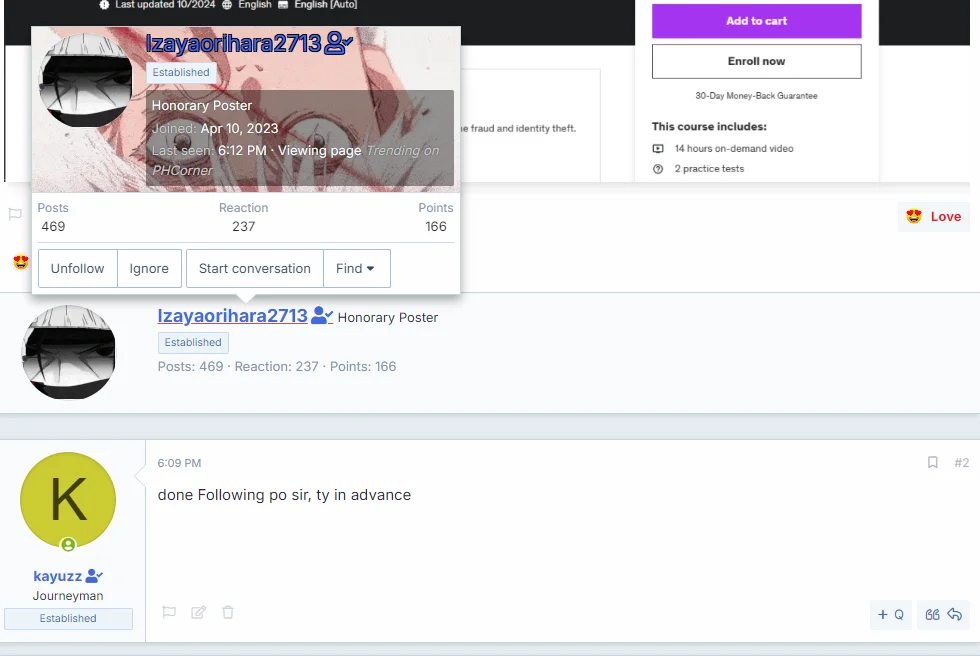Click the Established badge under the signature username
The height and width of the screenshot is (656, 980).
click(x=193, y=342)
